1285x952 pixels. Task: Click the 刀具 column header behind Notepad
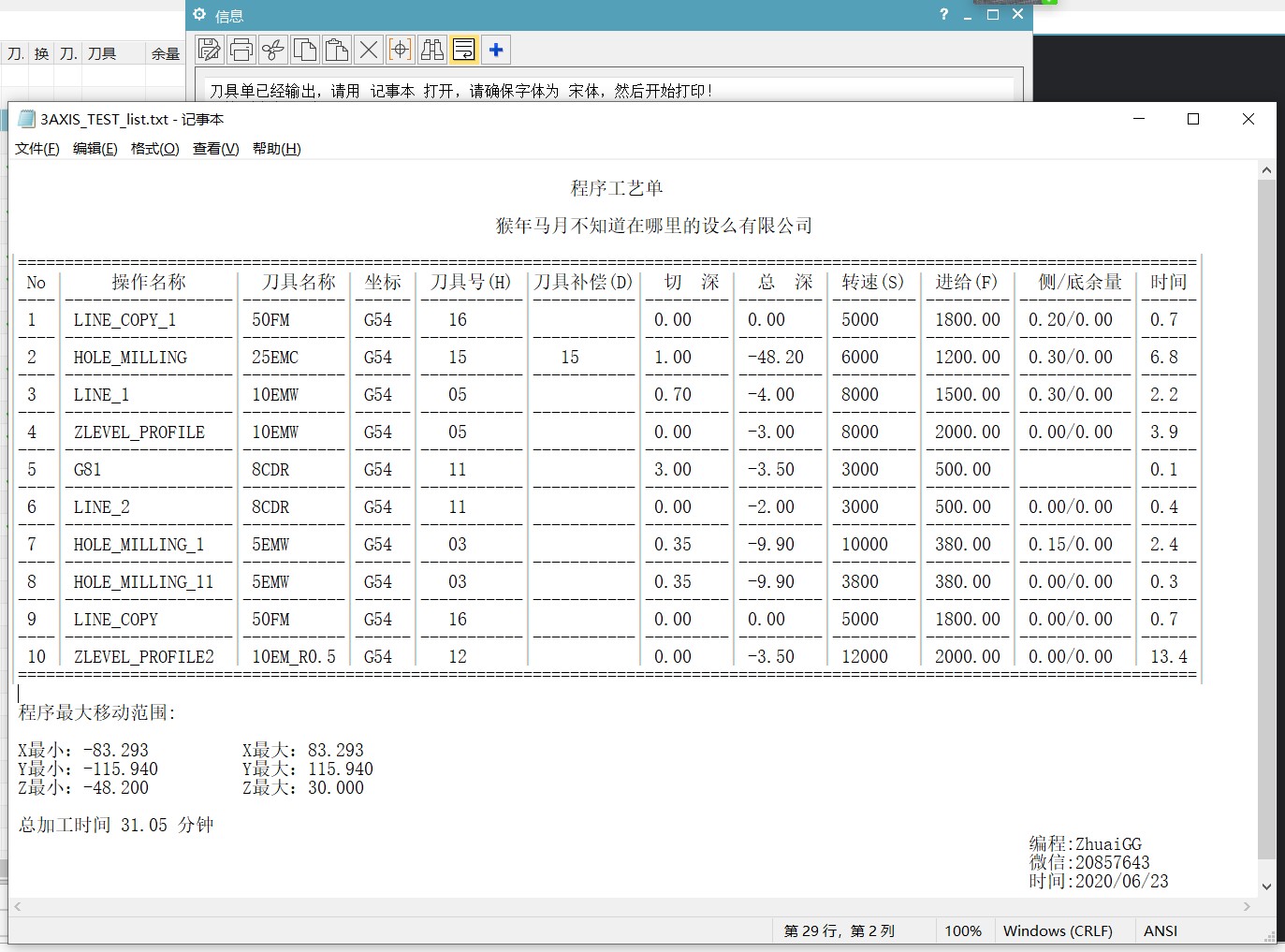click(102, 53)
